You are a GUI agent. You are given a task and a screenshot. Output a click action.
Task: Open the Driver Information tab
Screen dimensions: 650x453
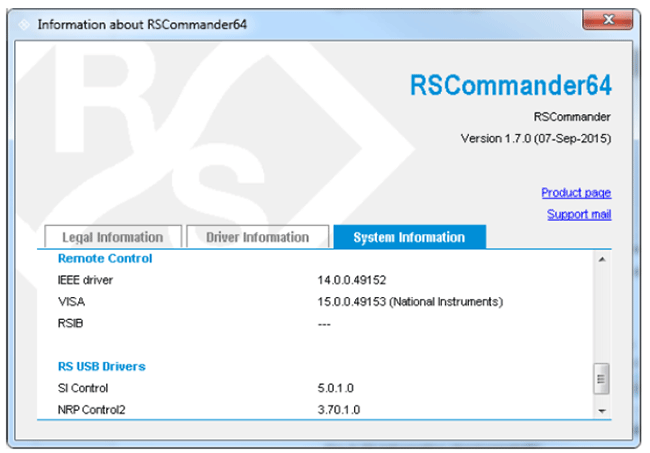click(257, 238)
